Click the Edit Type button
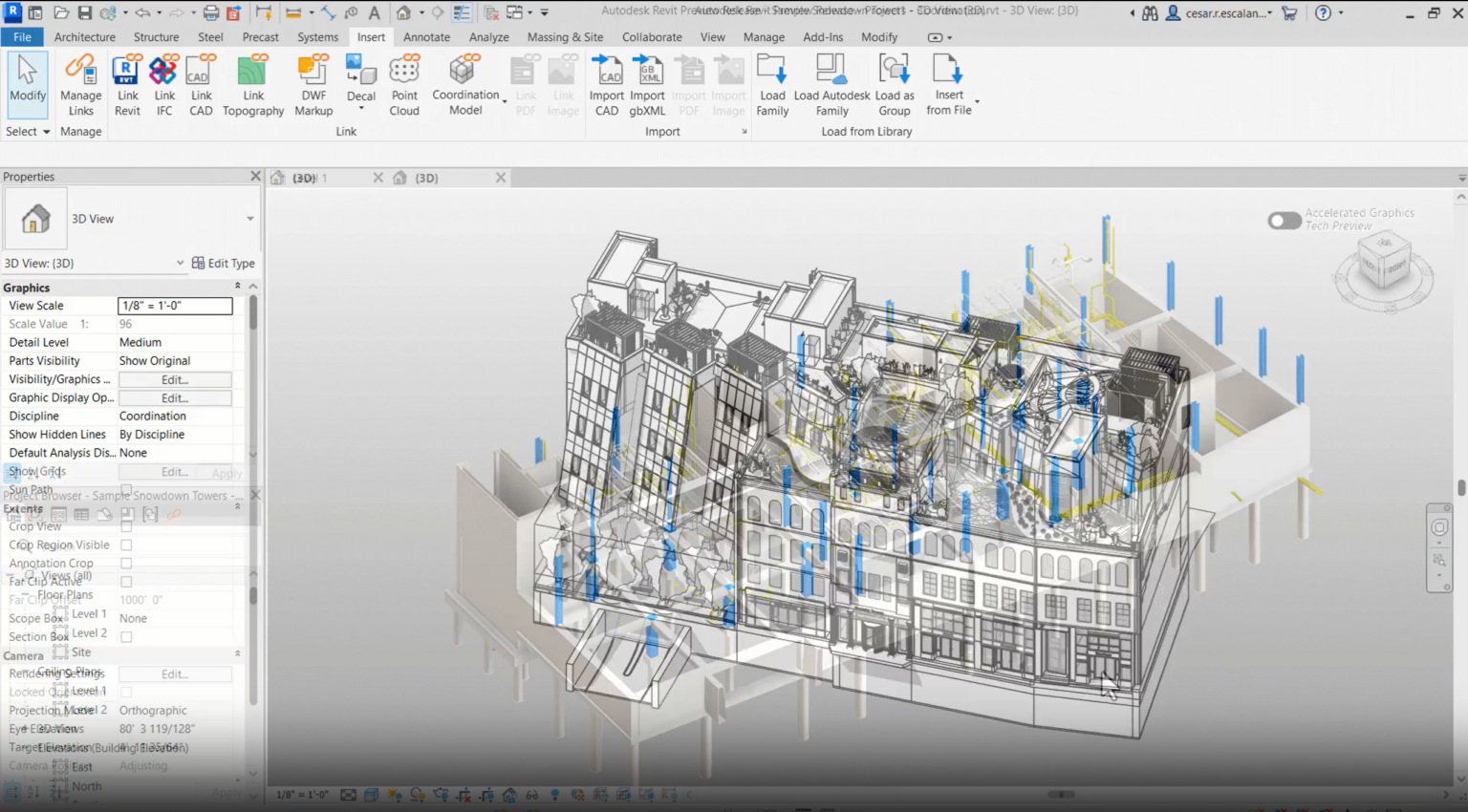1468x812 pixels. pyautogui.click(x=225, y=263)
